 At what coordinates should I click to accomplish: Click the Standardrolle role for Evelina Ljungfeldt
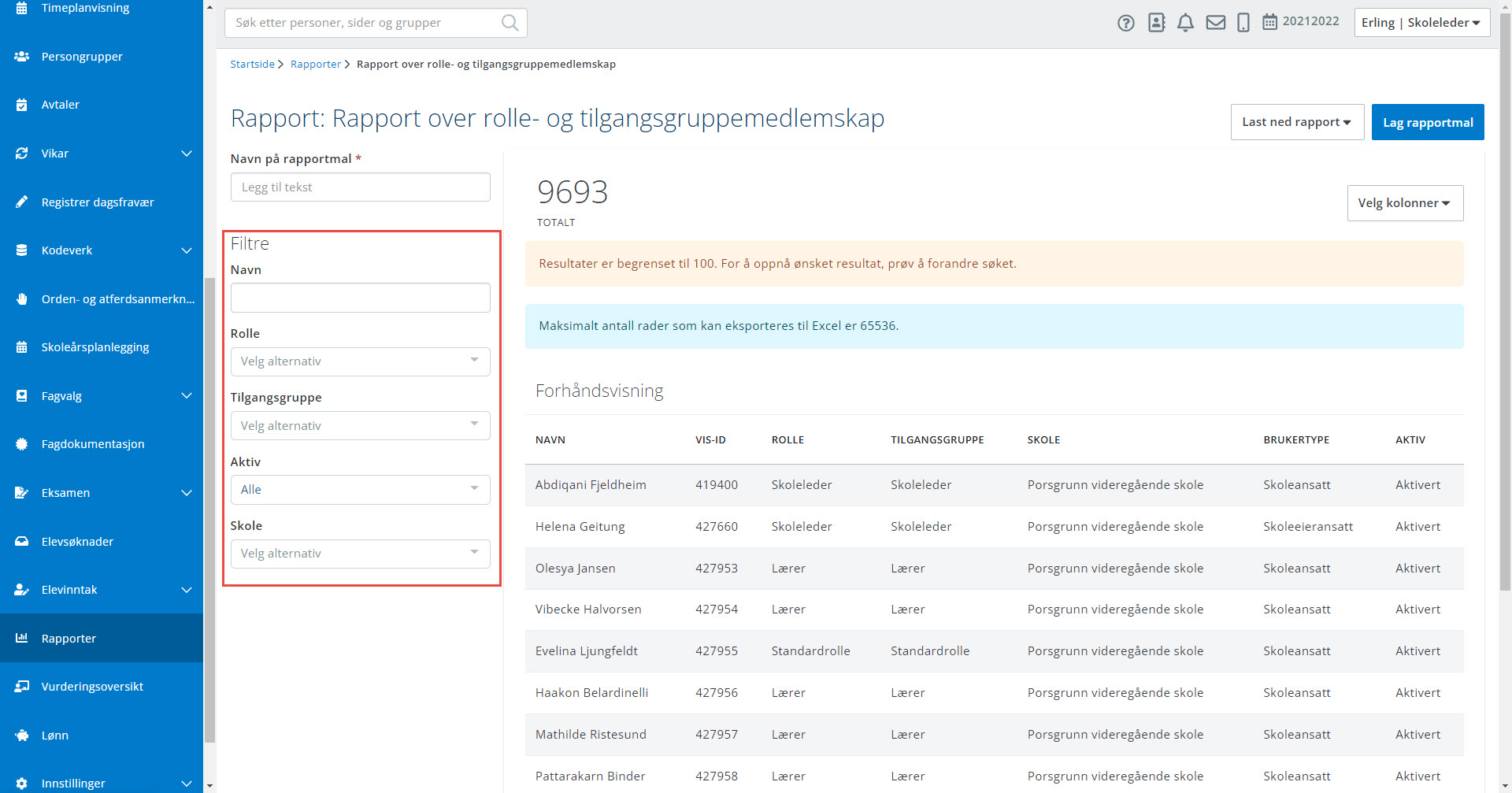[x=810, y=651]
